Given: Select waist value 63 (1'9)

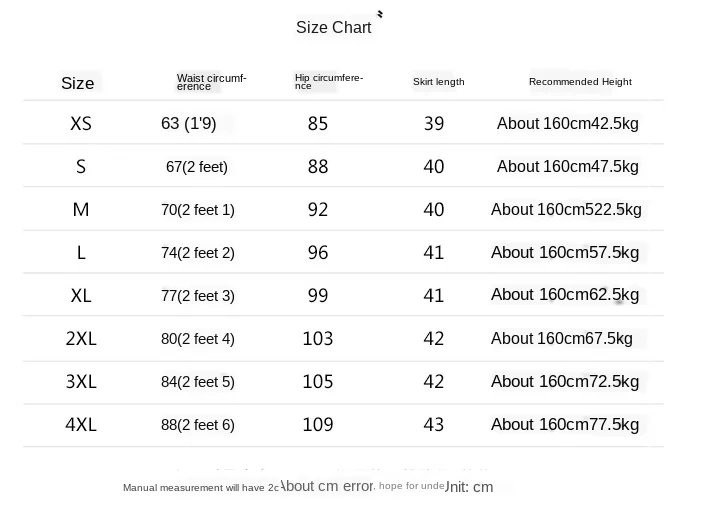Looking at the screenshot, I should coord(189,123).
